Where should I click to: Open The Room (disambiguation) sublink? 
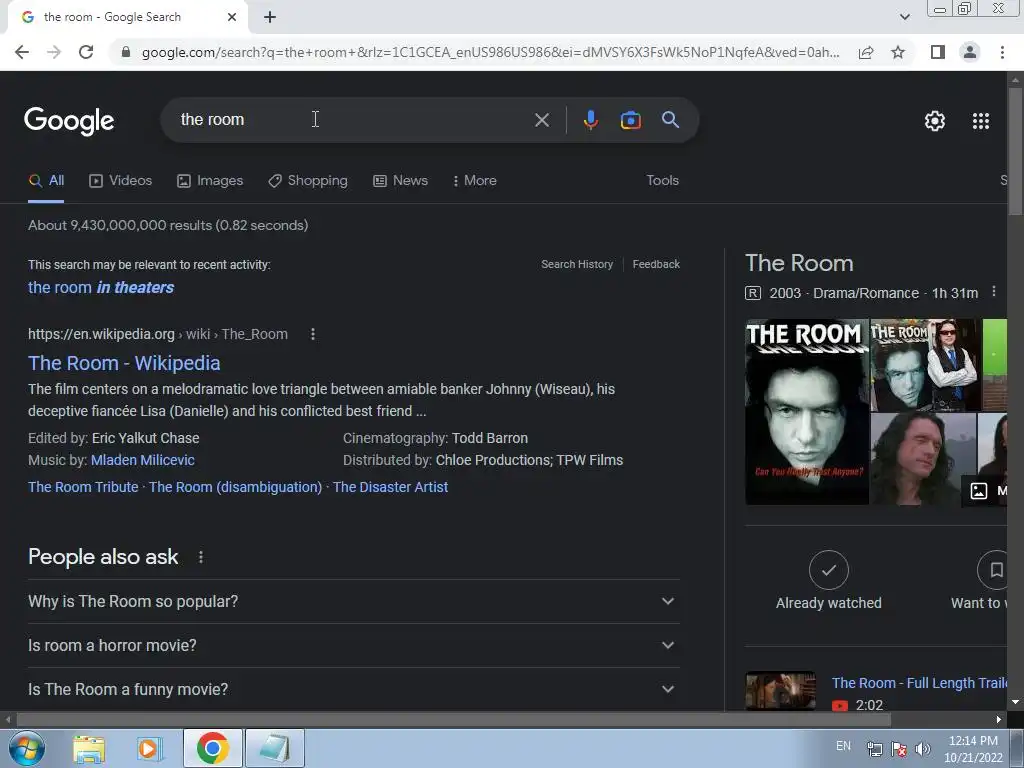[235, 487]
